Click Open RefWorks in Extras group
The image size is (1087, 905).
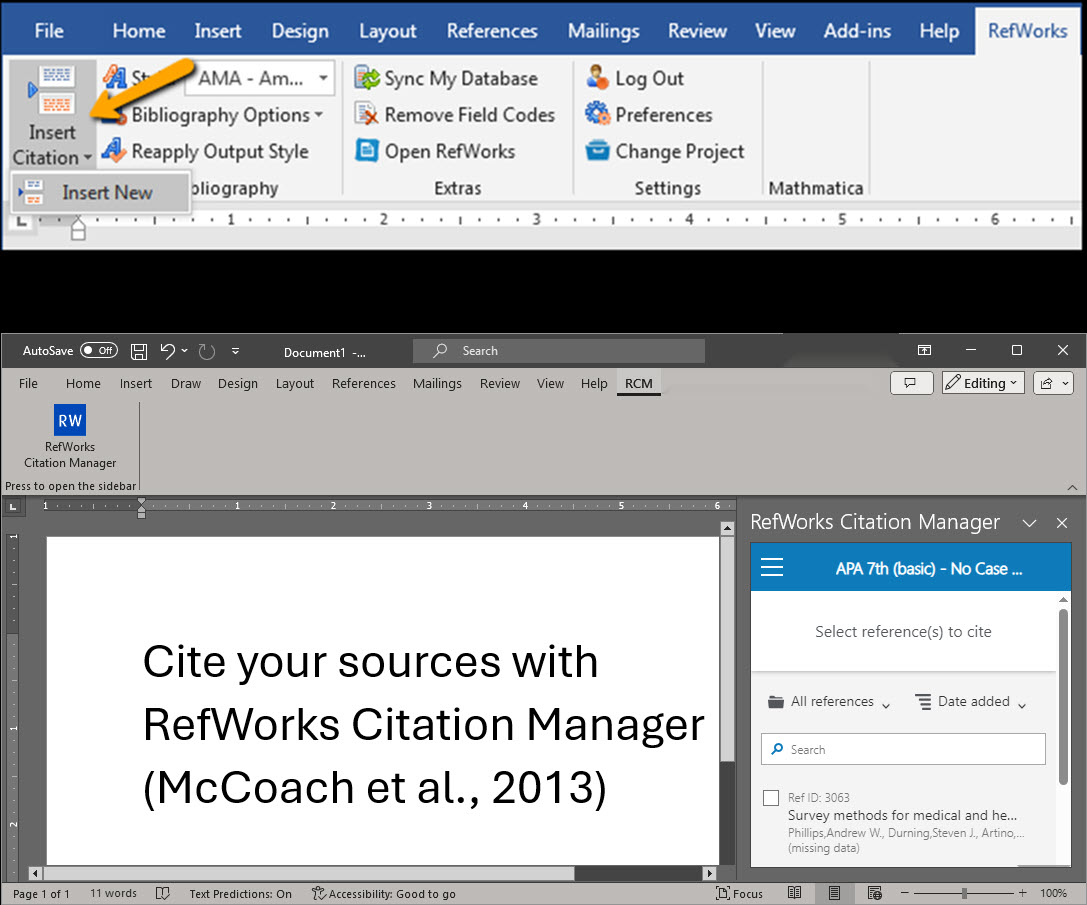435,151
